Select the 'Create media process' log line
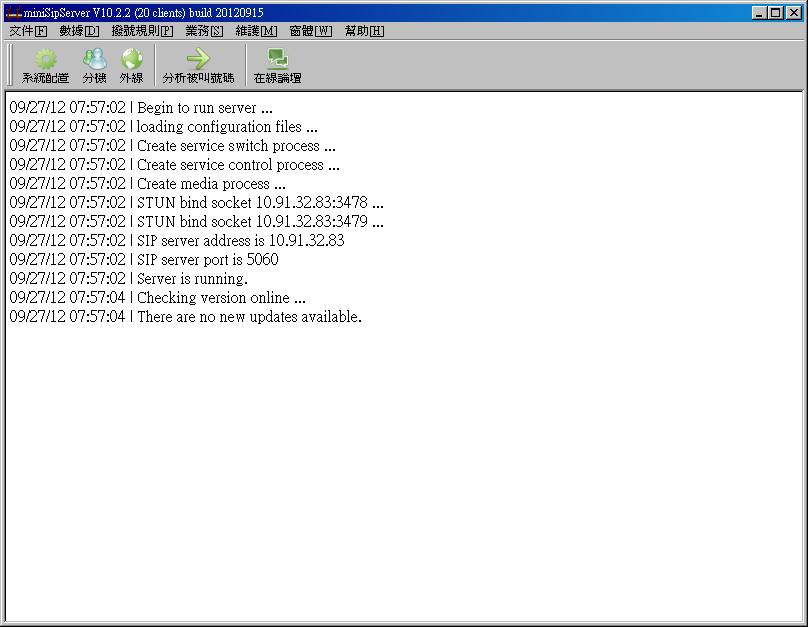Image resolution: width=808 pixels, height=627 pixels. pyautogui.click(x=147, y=184)
